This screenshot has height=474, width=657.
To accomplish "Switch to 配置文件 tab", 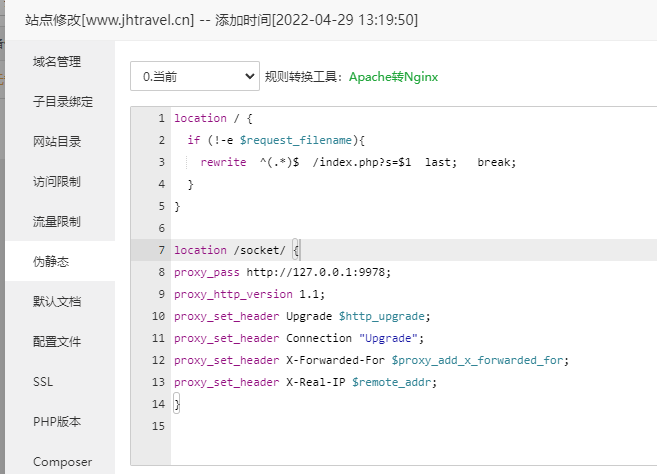I will click(57, 342).
